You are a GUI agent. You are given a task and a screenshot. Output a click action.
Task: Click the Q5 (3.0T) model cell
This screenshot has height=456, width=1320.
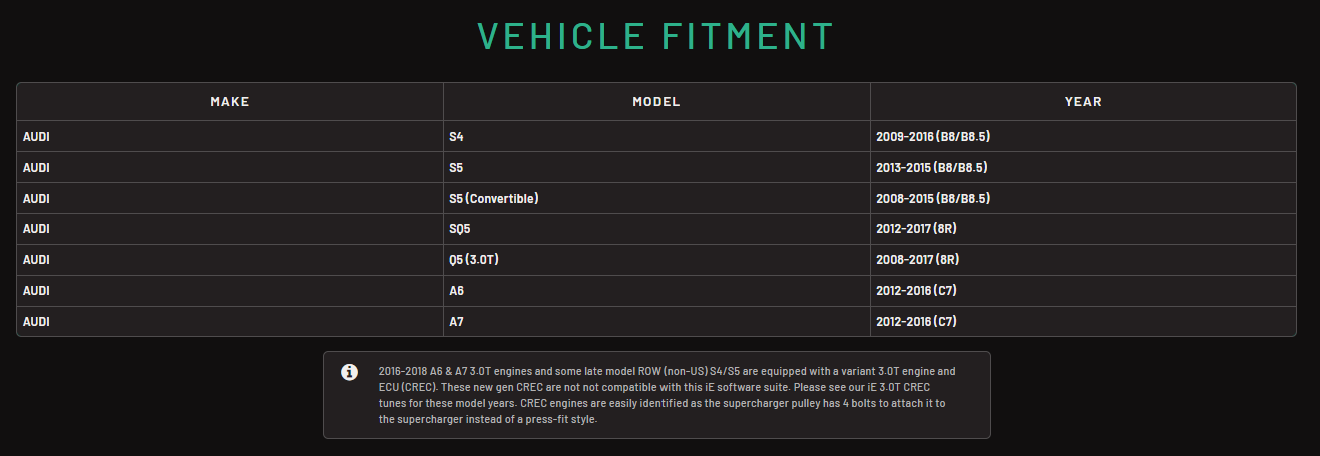474,260
